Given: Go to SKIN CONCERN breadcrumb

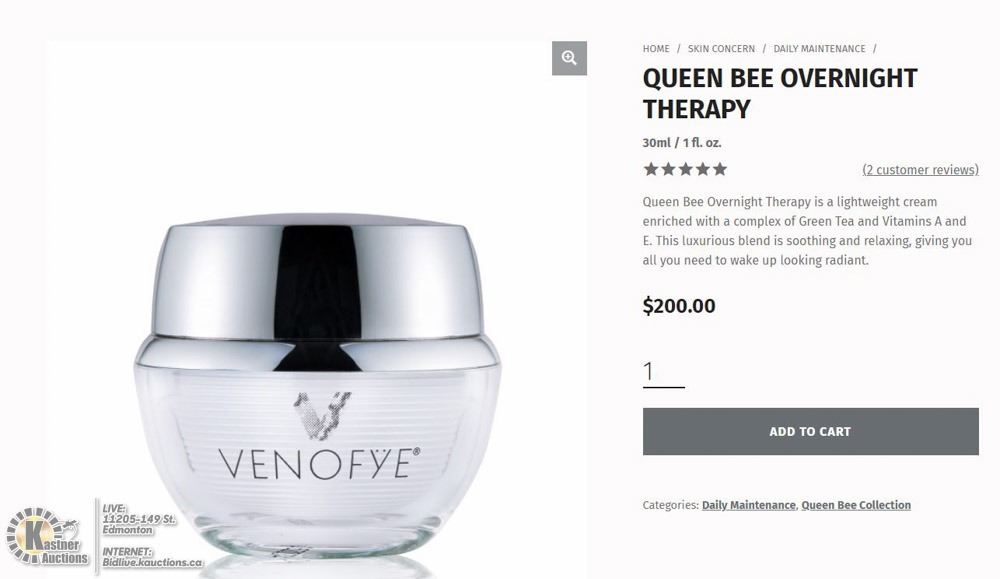Looking at the screenshot, I should click(x=721, y=48).
